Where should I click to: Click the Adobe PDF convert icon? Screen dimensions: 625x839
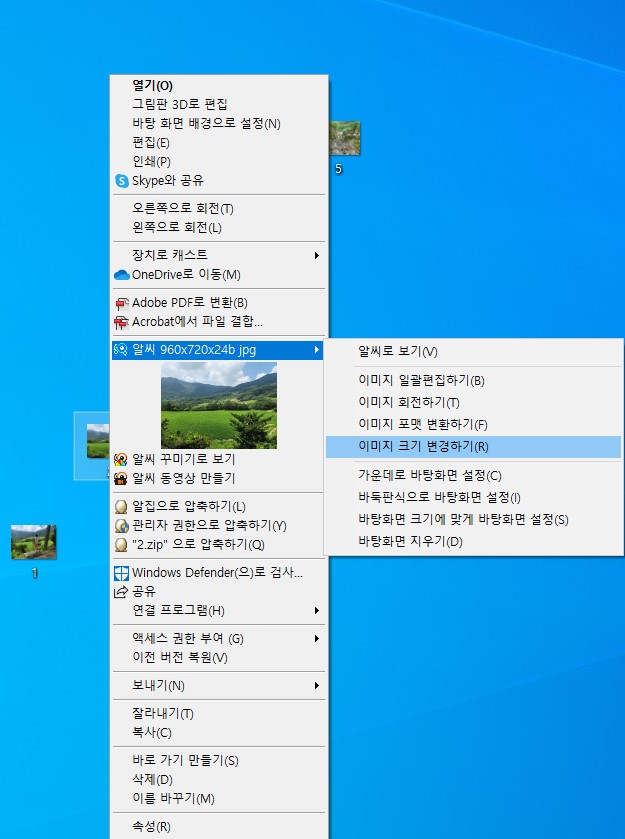pos(122,303)
